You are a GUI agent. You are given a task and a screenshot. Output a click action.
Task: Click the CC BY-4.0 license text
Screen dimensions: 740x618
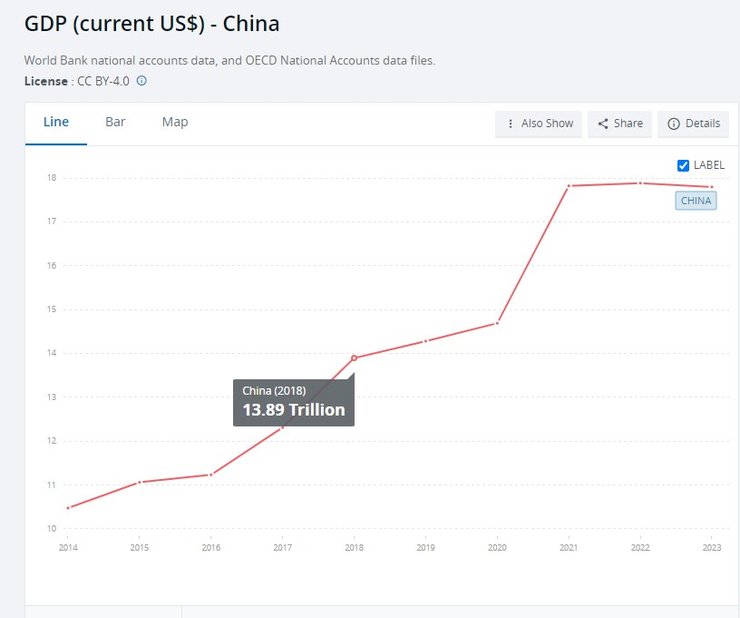(103, 81)
